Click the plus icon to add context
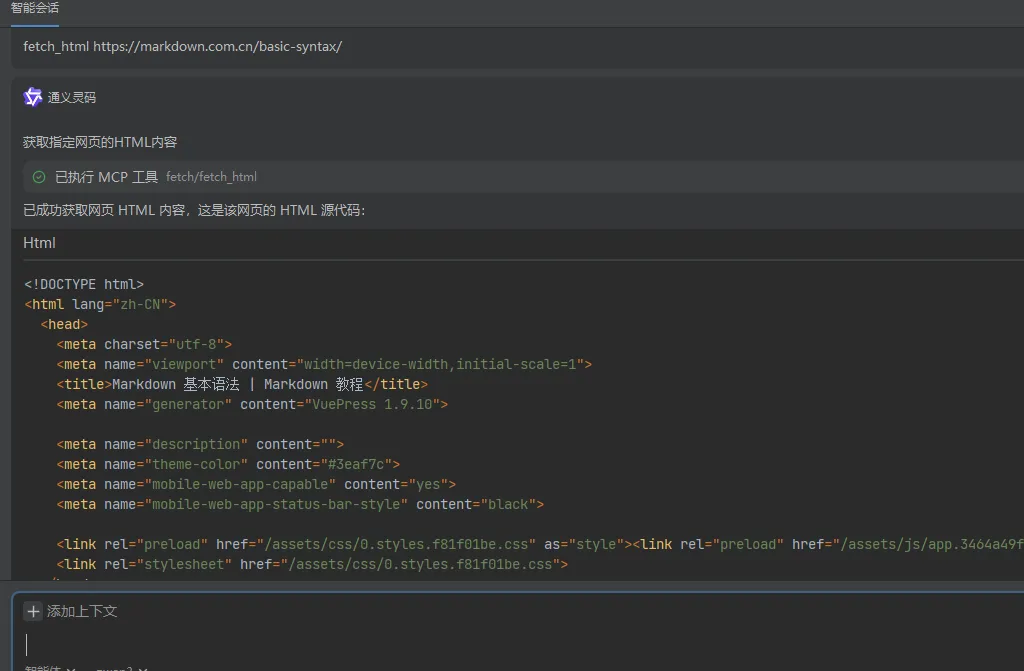 coord(33,612)
